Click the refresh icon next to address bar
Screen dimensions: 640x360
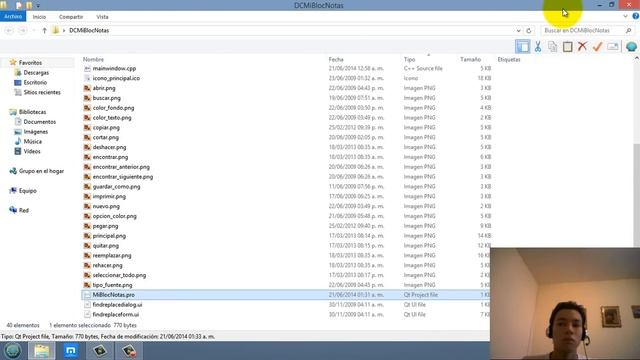529,31
